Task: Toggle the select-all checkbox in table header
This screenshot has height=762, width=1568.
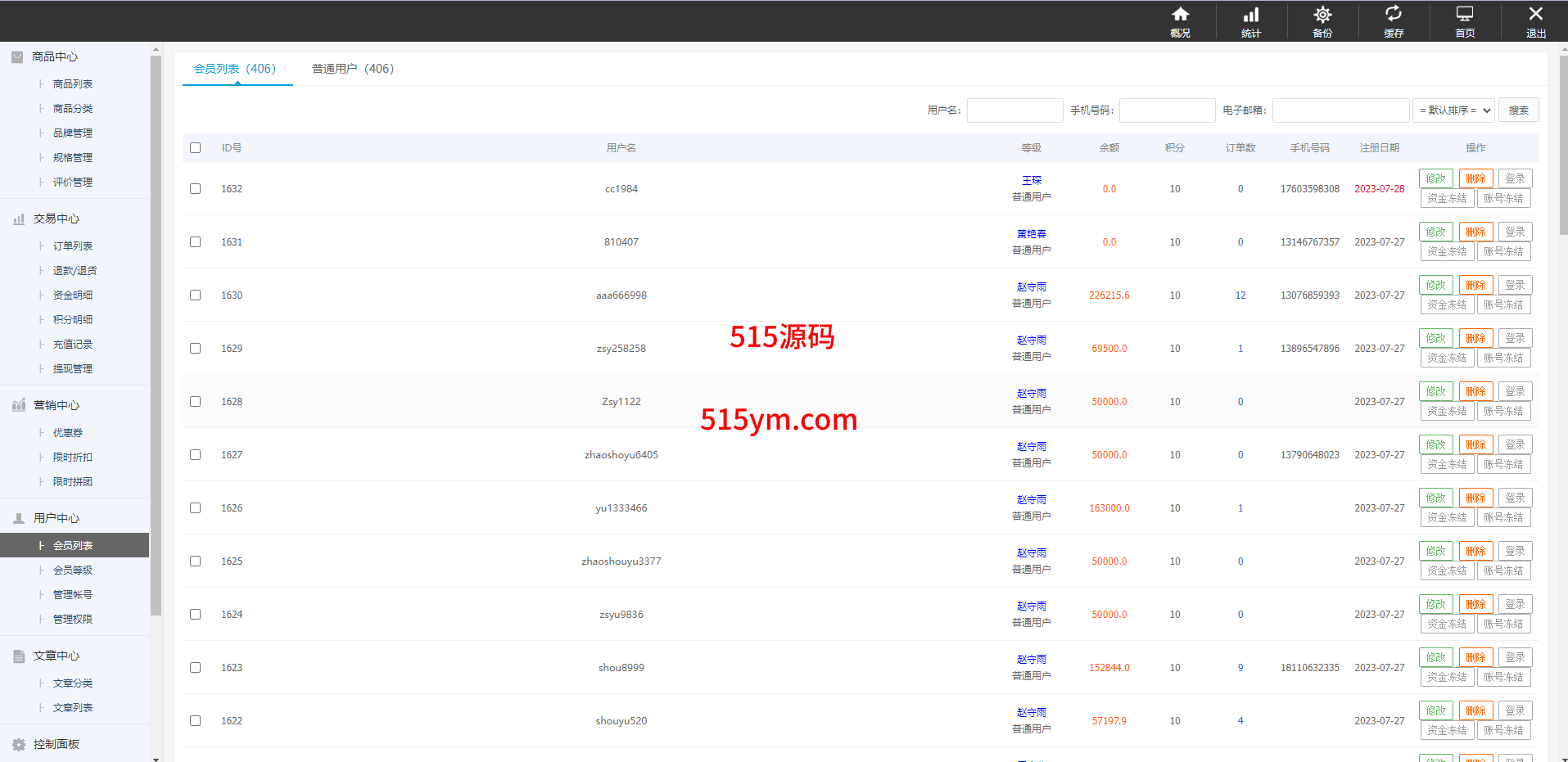Action: pyautogui.click(x=195, y=148)
